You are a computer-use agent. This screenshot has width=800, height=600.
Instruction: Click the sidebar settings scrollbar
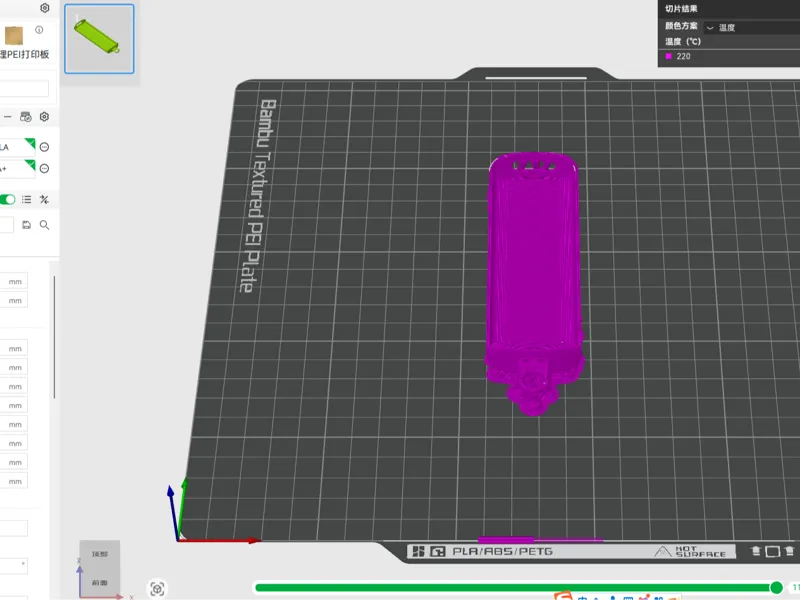tap(54, 337)
